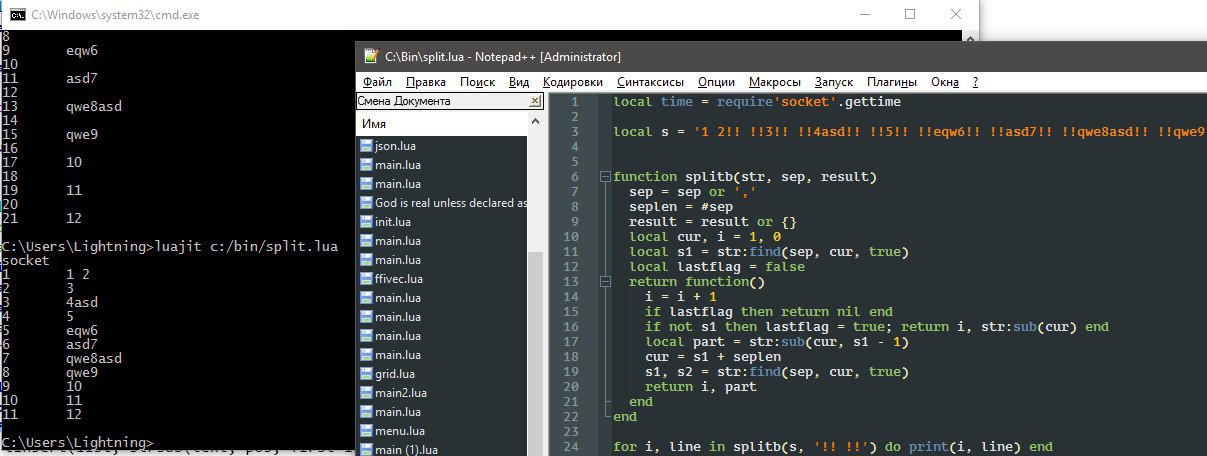Sort documents by the Имя column header
The width and height of the screenshot is (1207, 456).
[442, 123]
